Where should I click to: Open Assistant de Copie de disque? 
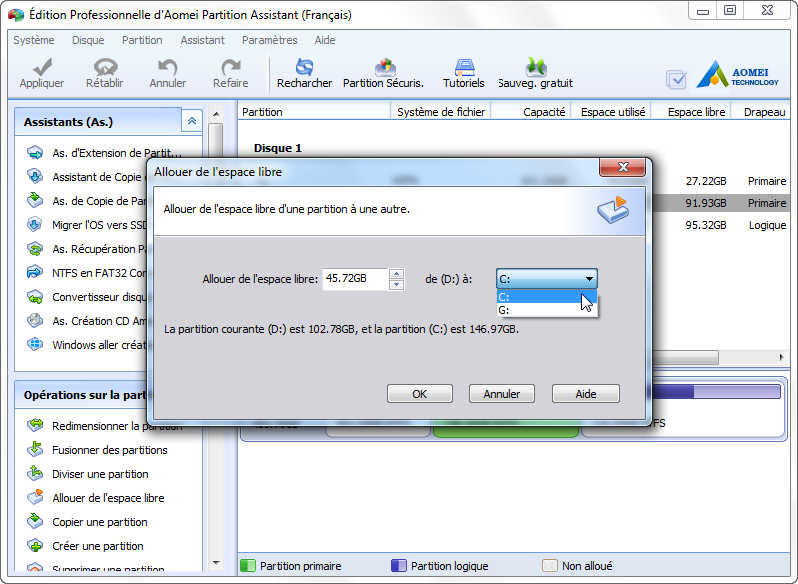click(x=87, y=177)
